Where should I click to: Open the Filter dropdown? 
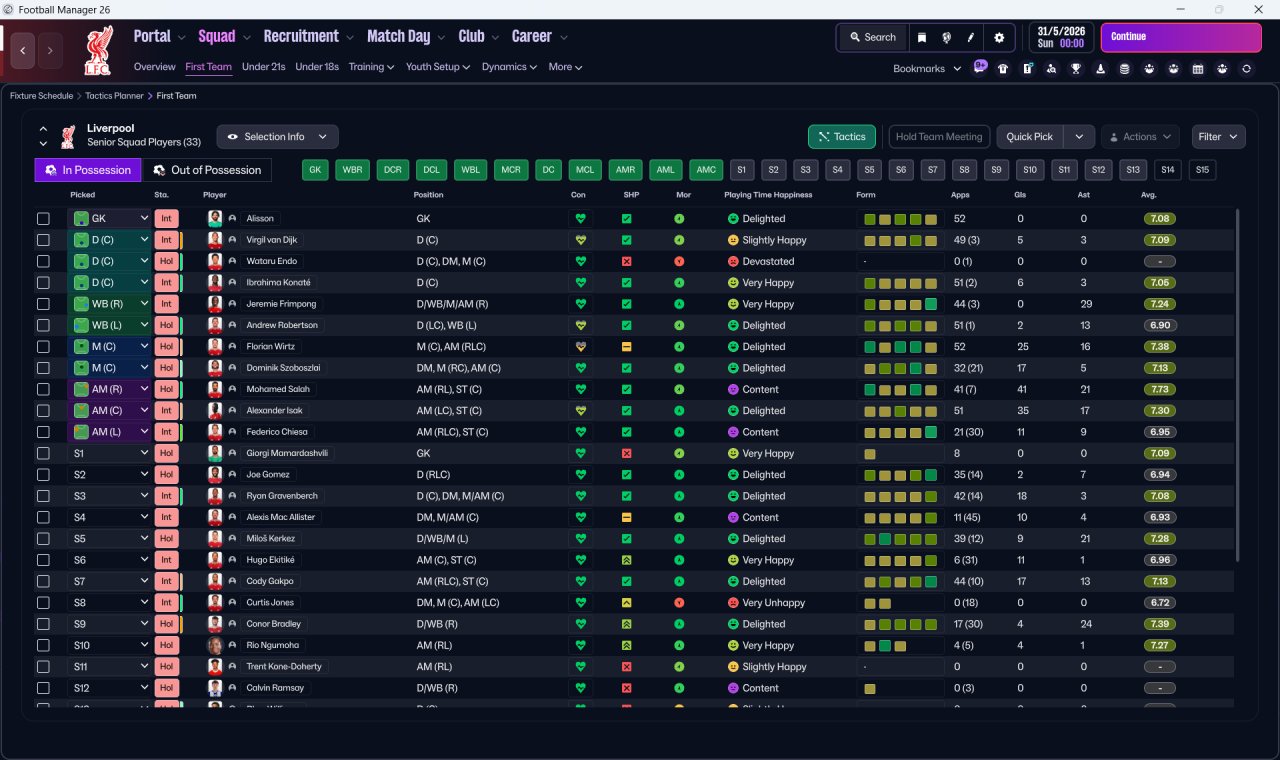coord(1217,137)
